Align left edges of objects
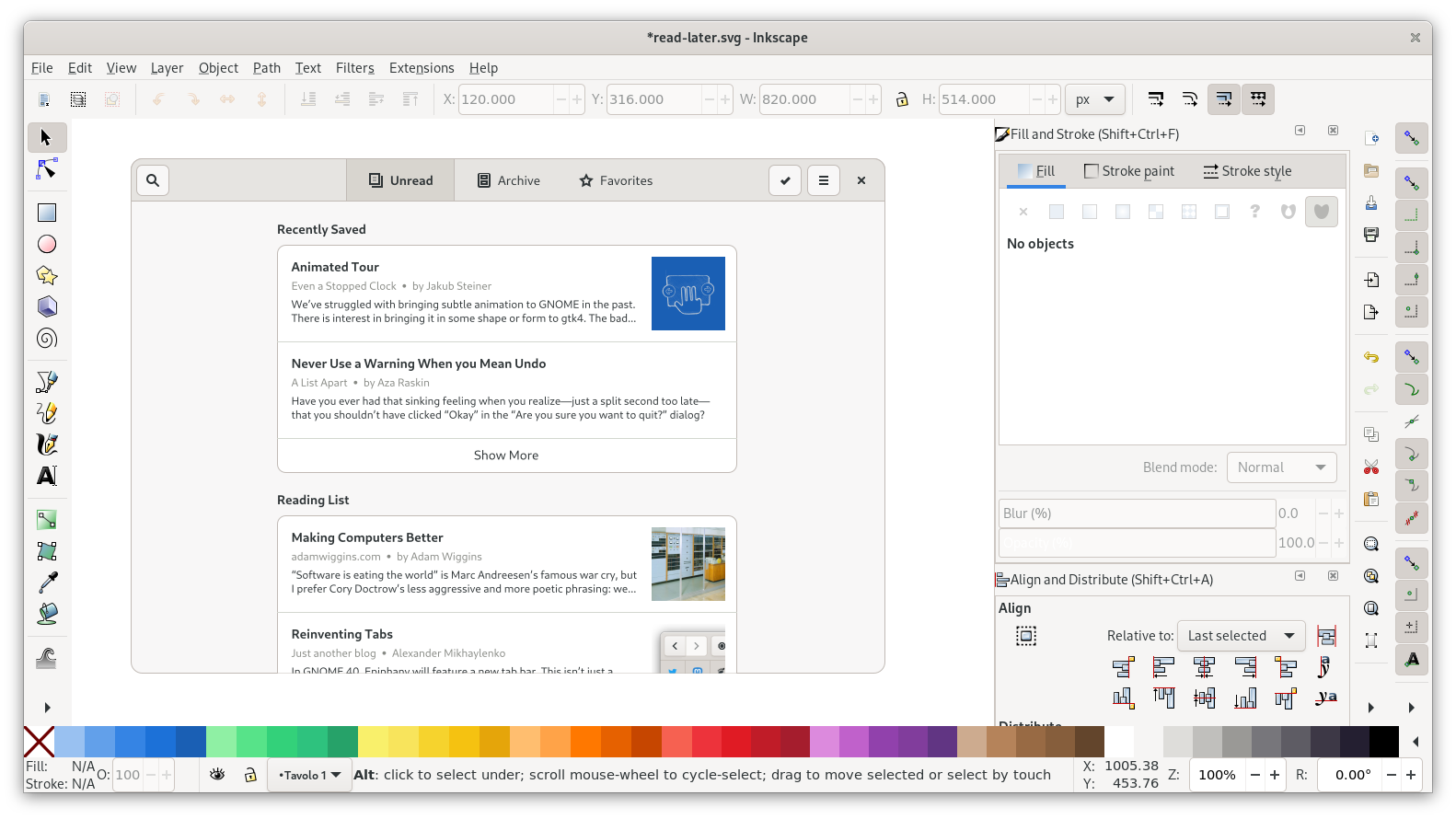 click(x=1164, y=667)
